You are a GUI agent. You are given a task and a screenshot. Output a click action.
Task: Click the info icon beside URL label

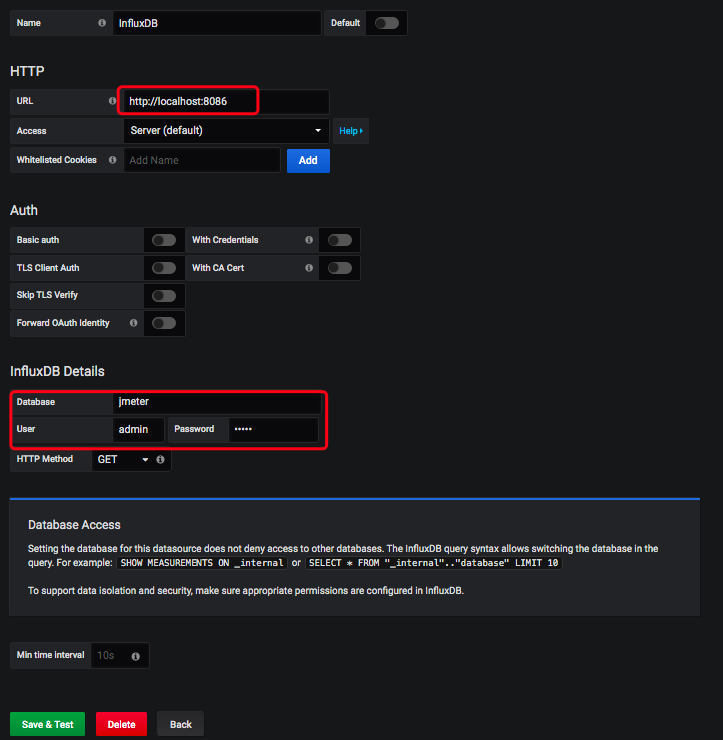pyautogui.click(x=112, y=101)
